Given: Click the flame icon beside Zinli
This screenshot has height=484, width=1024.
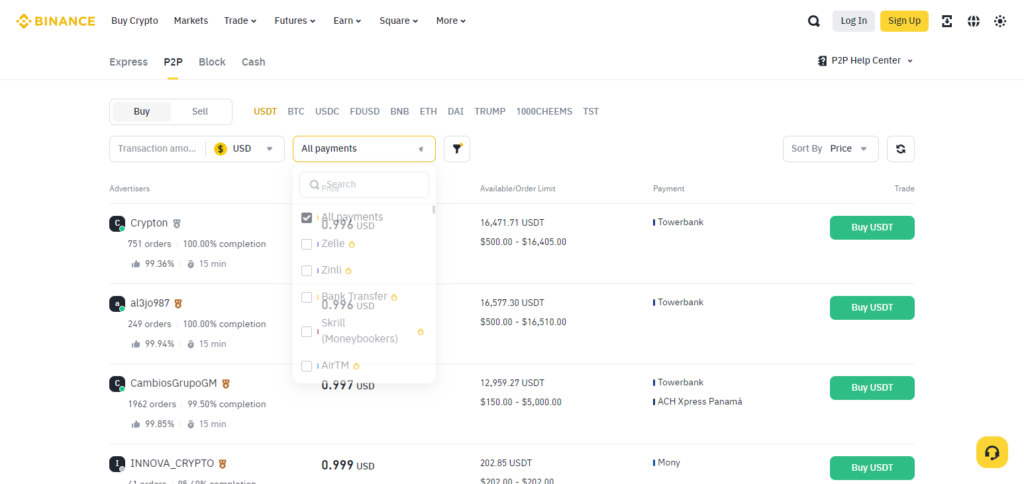Looking at the screenshot, I should tap(348, 270).
